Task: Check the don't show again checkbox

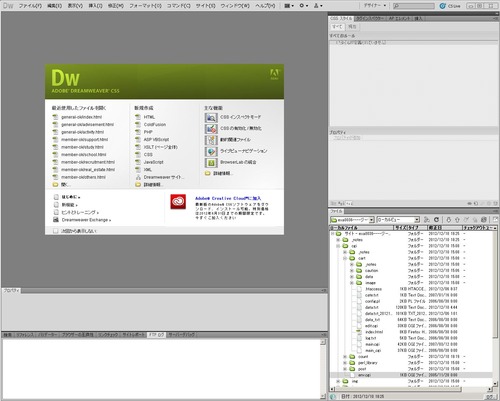Action: [x=56, y=231]
